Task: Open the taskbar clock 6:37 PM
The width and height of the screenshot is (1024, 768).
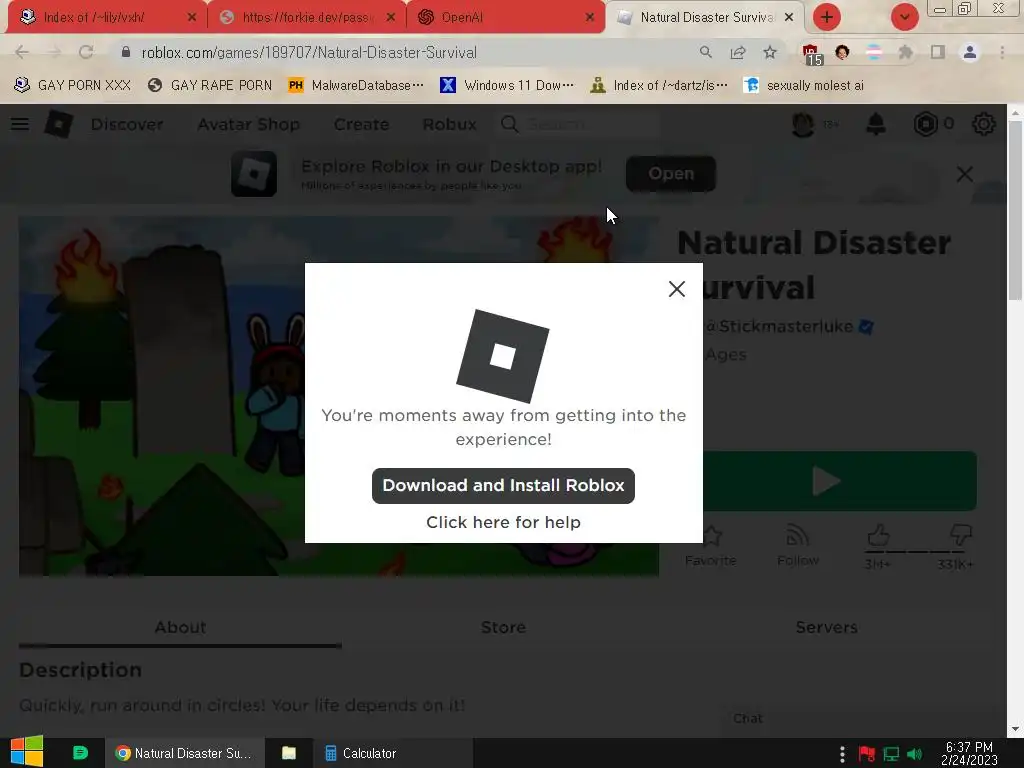Action: pos(969,753)
